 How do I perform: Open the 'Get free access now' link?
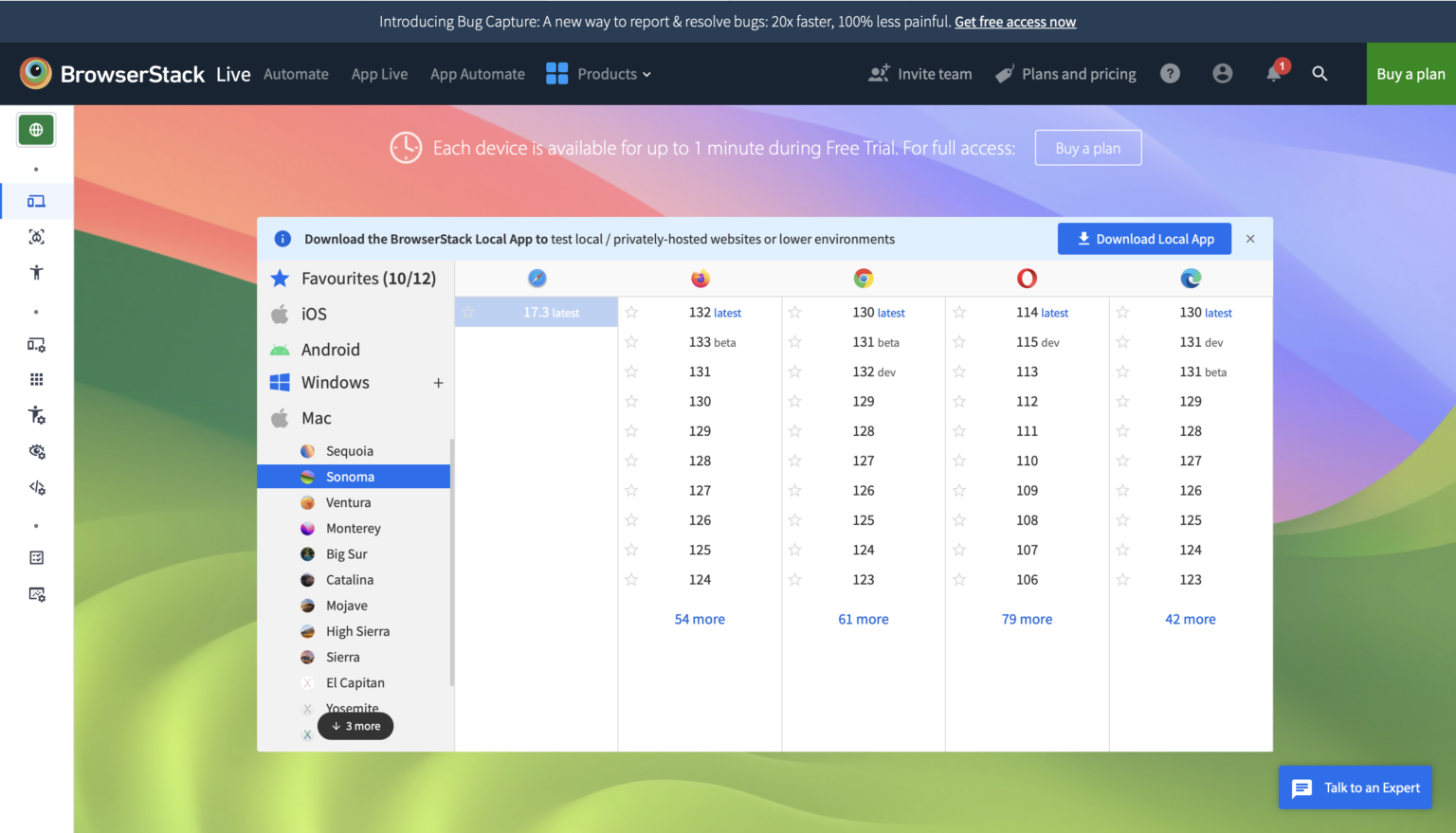[x=1014, y=22]
